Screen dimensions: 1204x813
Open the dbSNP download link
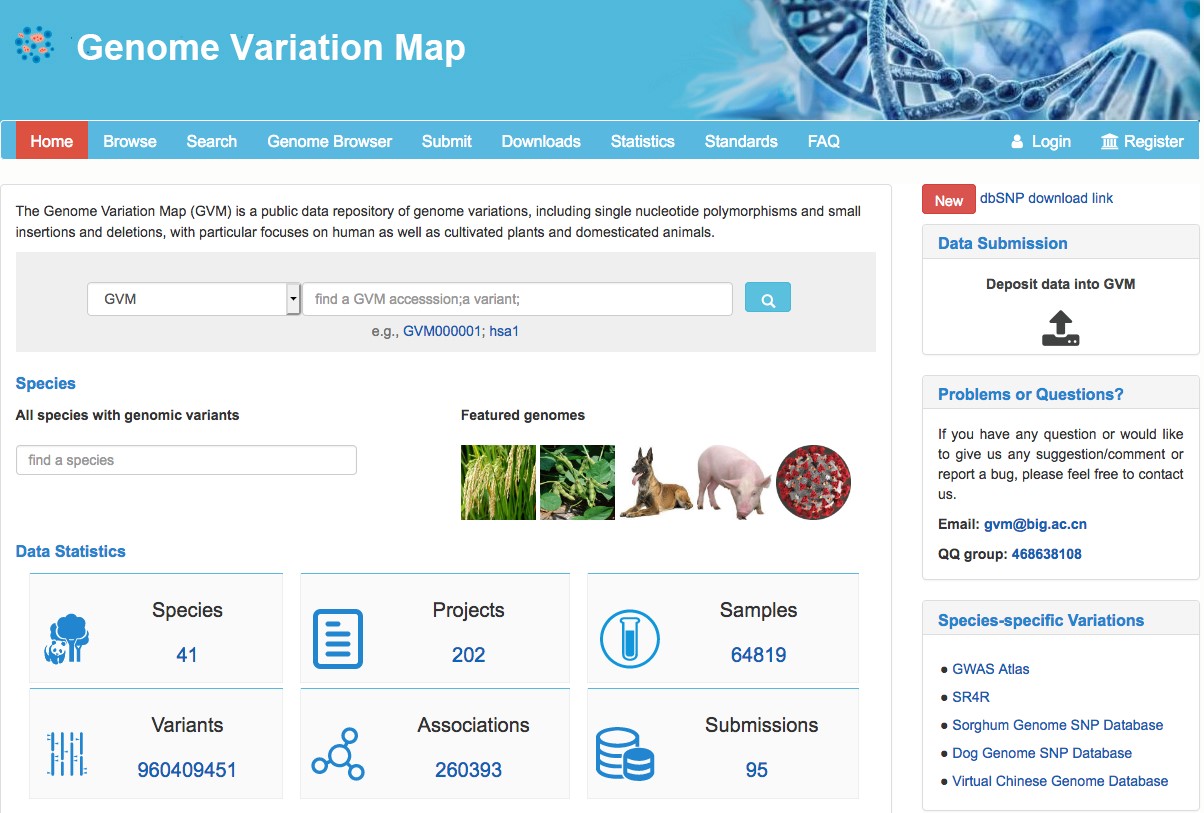tap(1046, 198)
